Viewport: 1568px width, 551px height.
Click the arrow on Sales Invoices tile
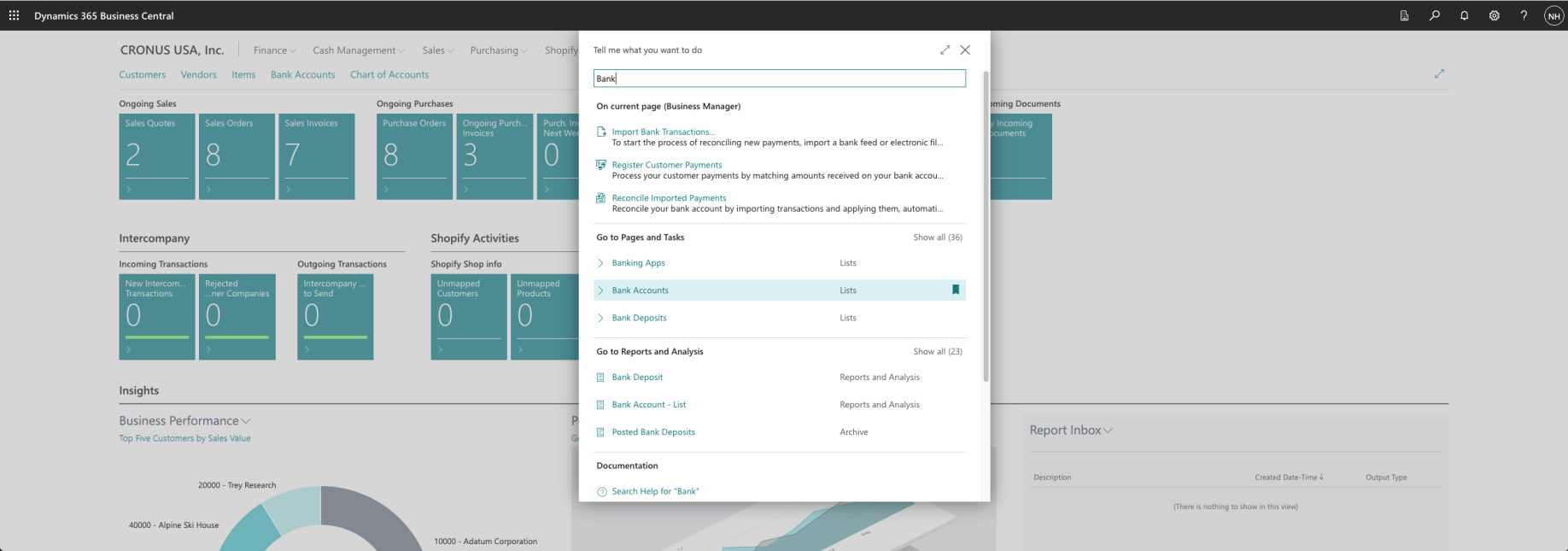[289, 189]
